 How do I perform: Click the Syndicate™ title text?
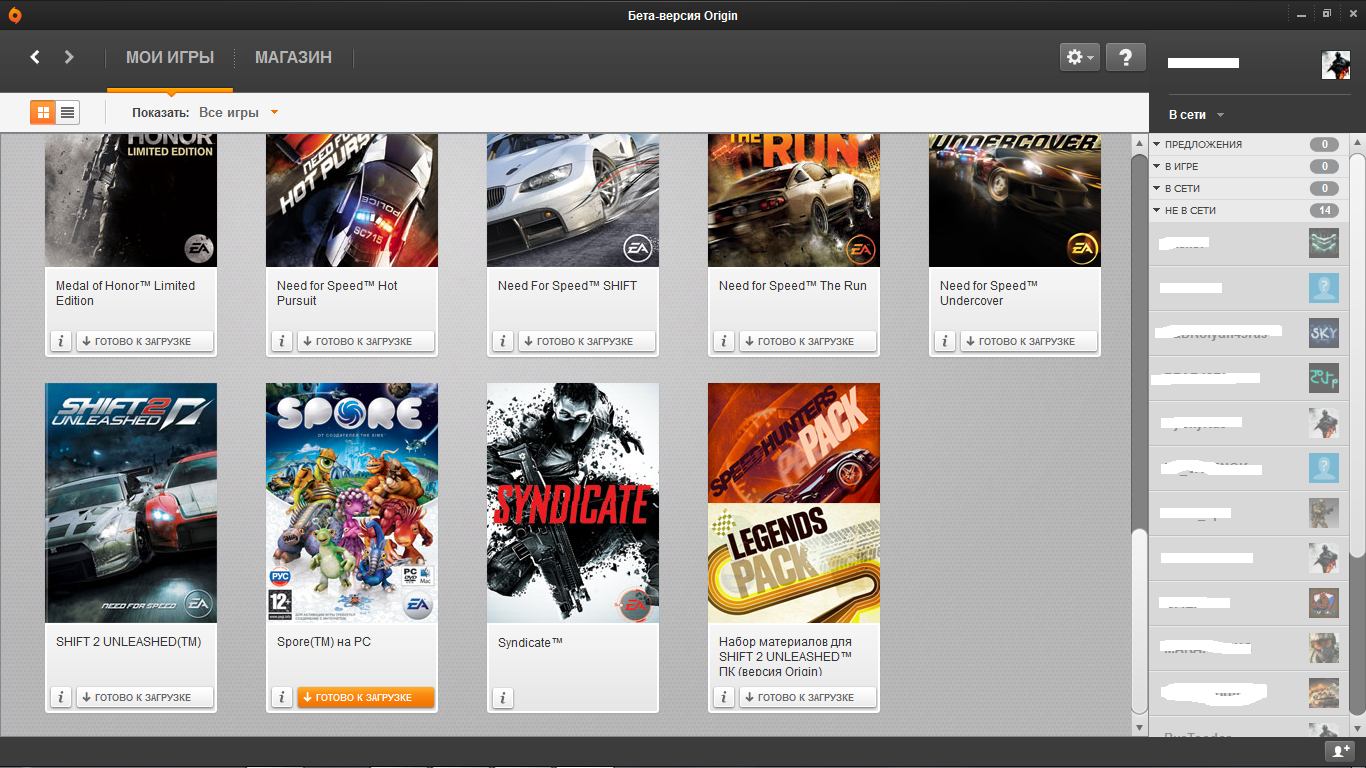coord(530,642)
